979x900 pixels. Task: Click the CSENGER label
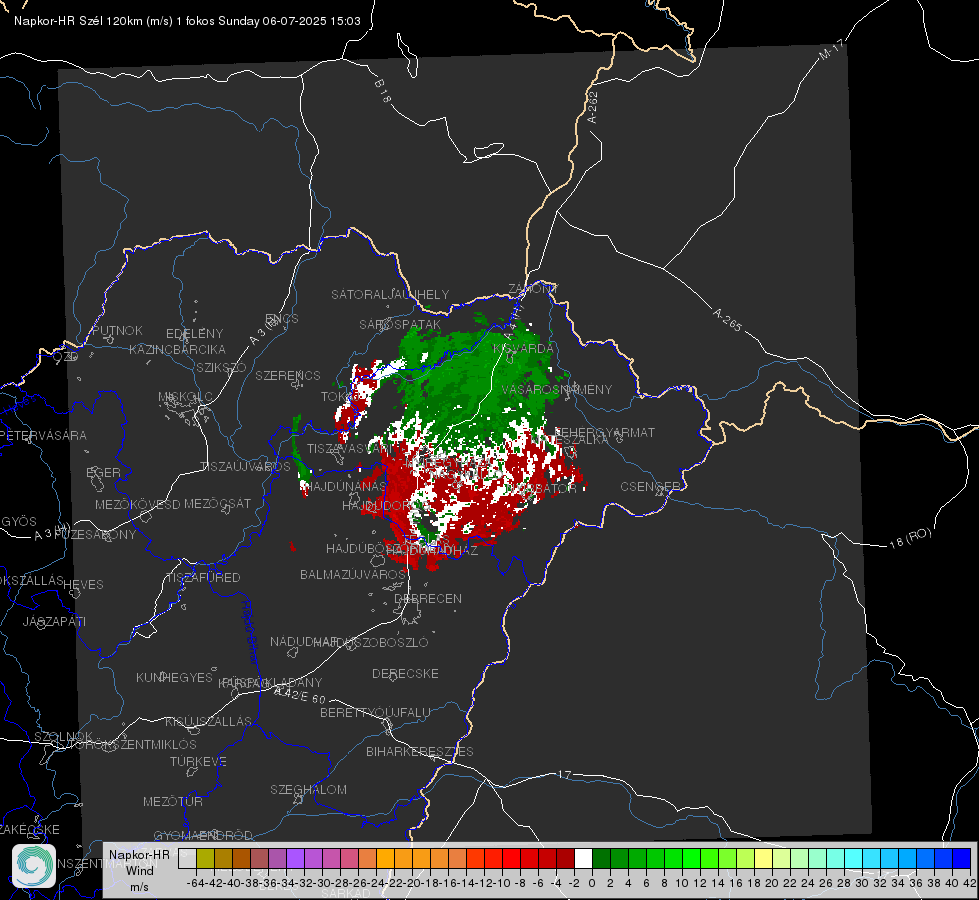(651, 487)
